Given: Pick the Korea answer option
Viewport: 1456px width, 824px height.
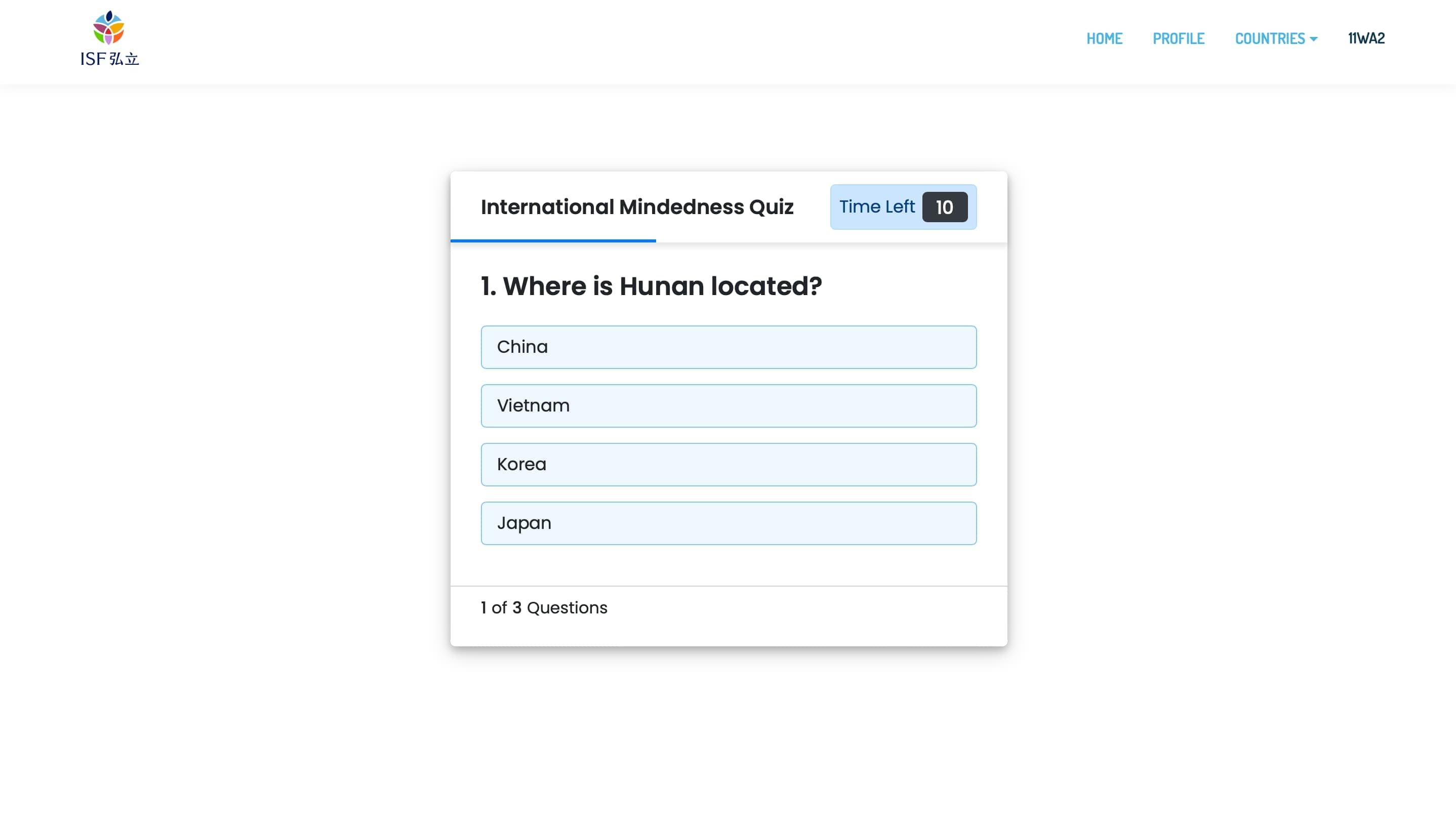Looking at the screenshot, I should 729,465.
